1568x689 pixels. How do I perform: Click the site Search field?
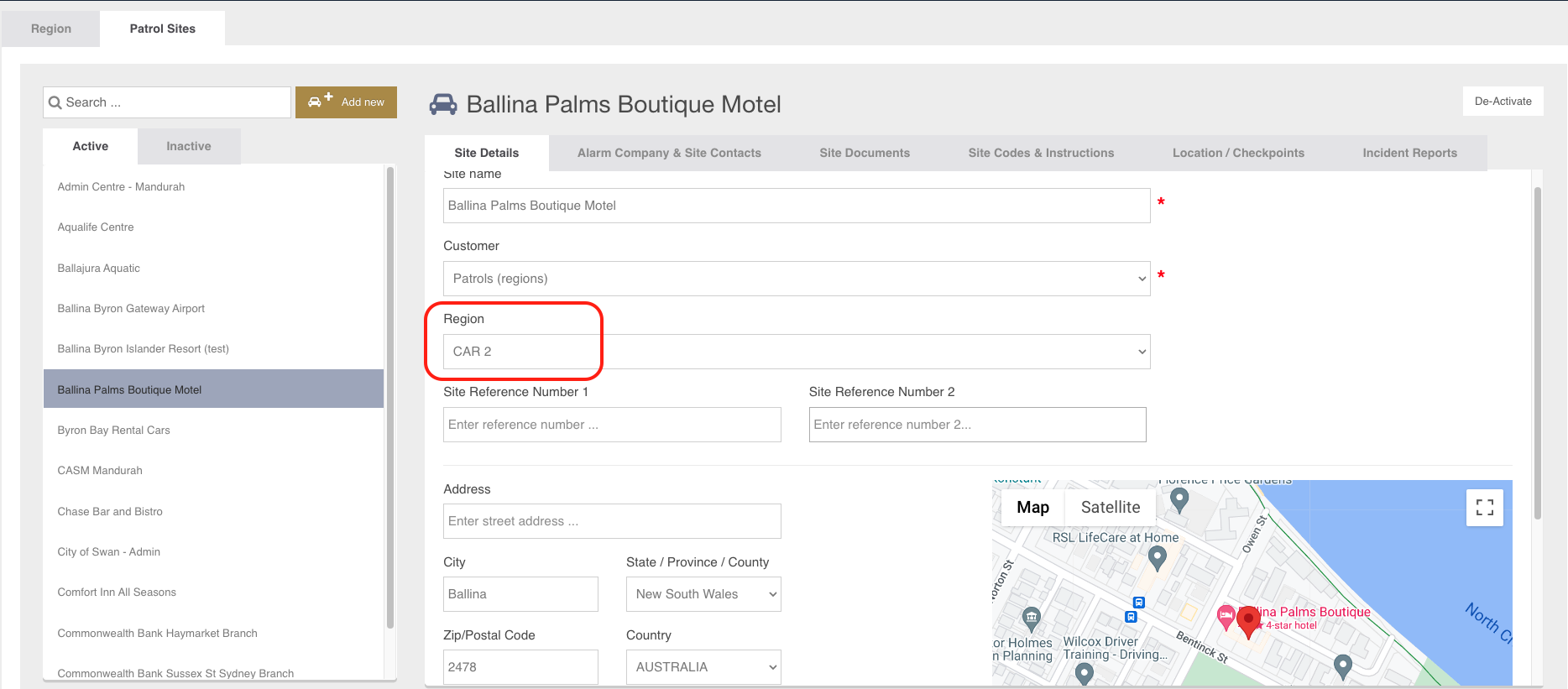click(x=167, y=102)
